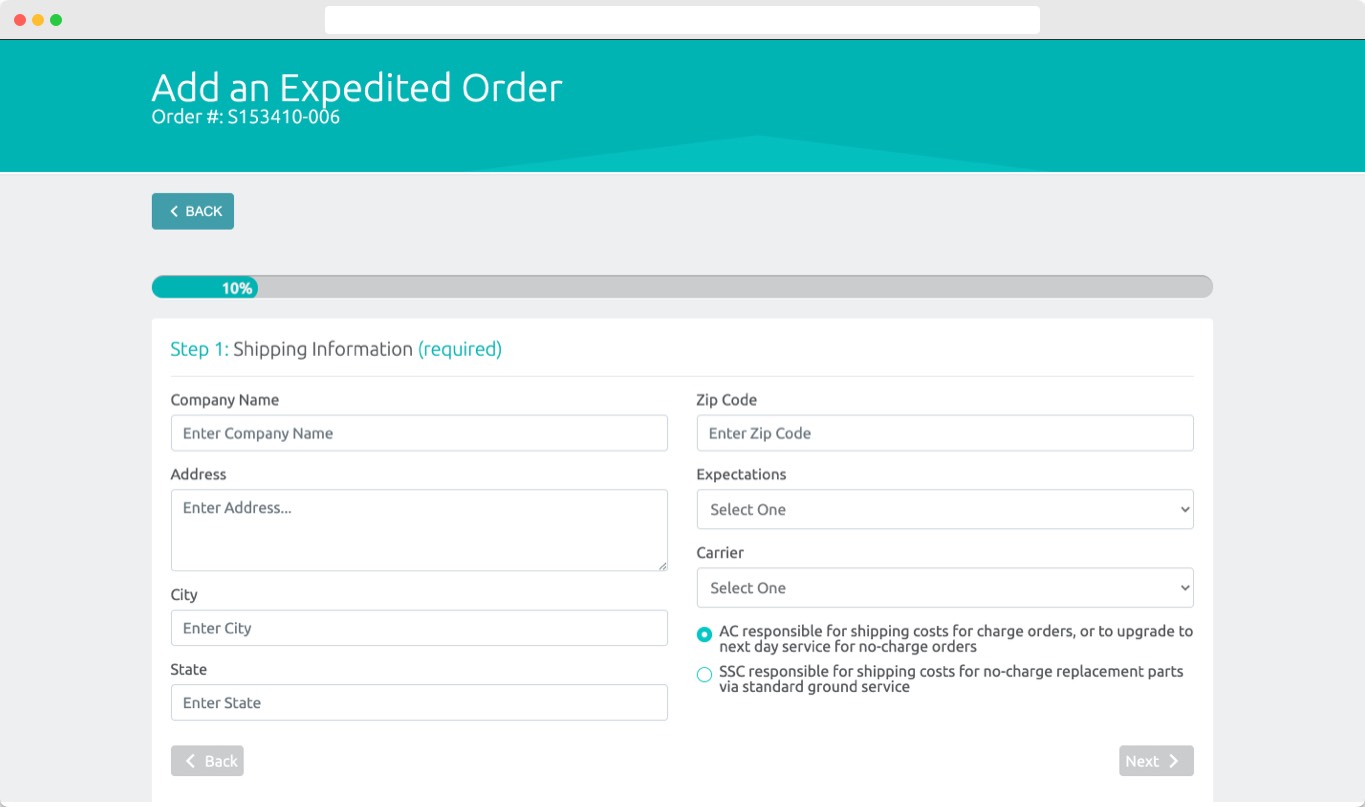Open the Expectations dropdown
1365x807 pixels.
tap(945, 509)
